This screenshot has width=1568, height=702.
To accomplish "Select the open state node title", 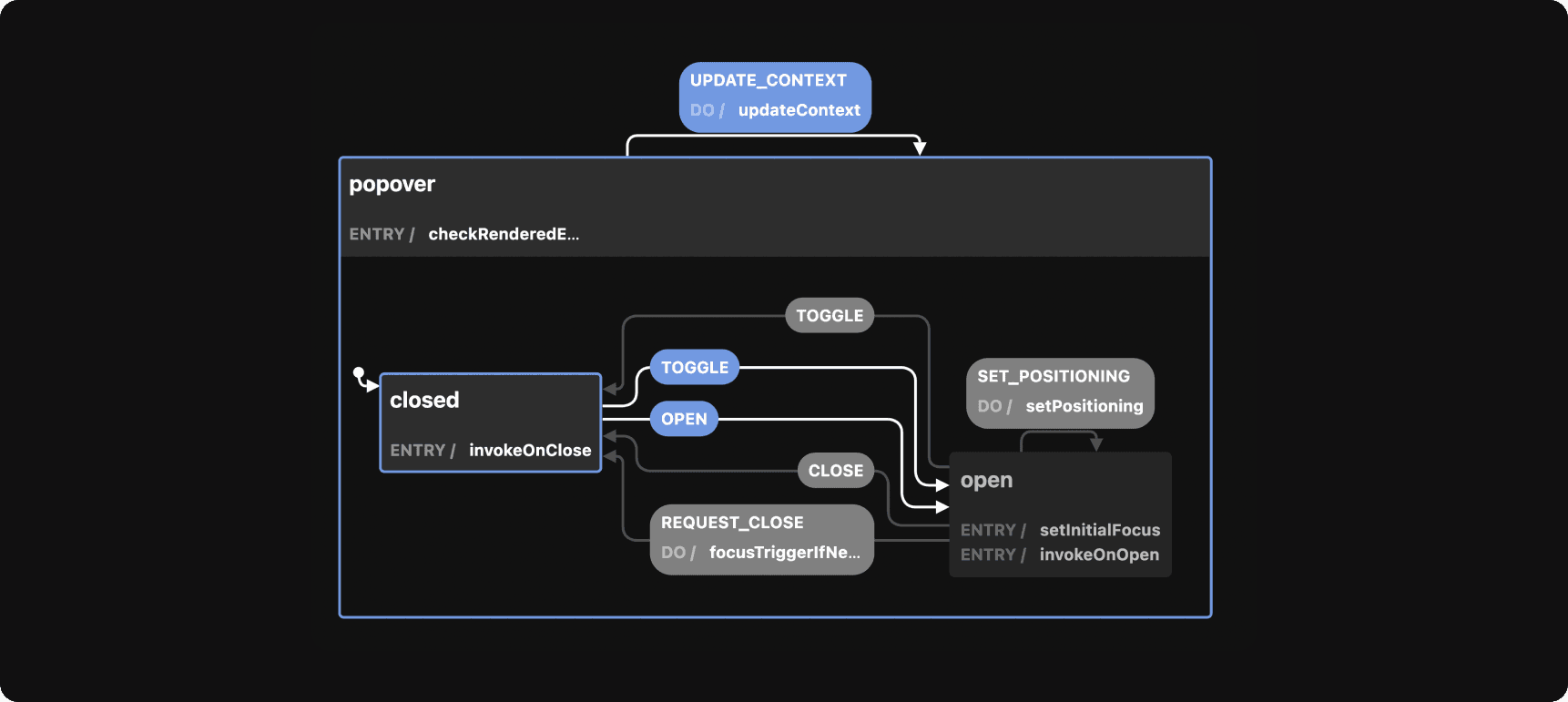I will pos(986,481).
